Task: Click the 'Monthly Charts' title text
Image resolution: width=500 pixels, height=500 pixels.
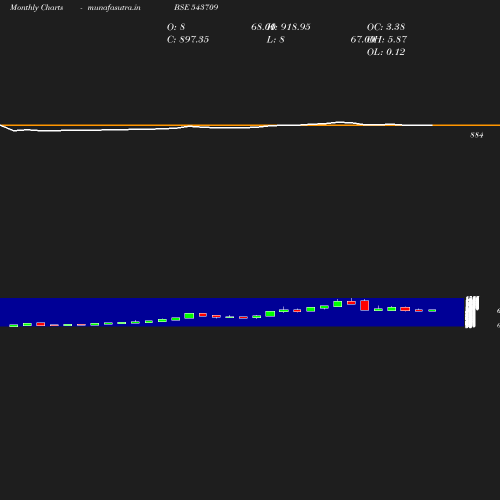Action: (36, 7)
